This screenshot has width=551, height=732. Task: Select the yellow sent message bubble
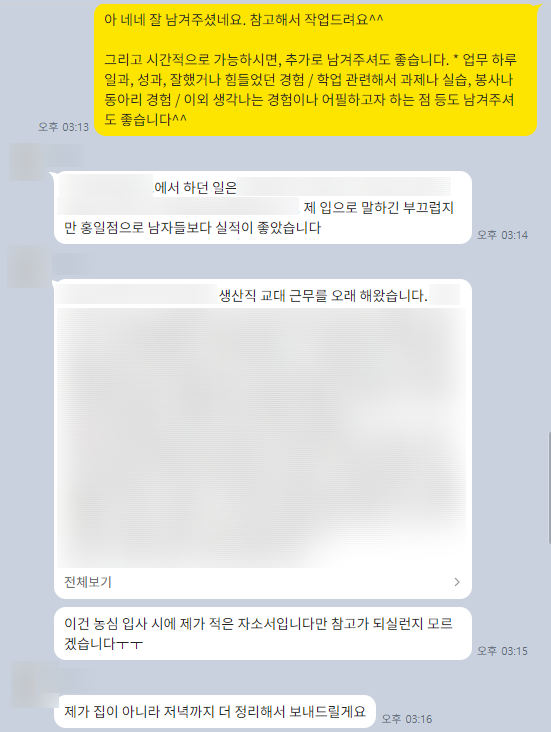316,70
